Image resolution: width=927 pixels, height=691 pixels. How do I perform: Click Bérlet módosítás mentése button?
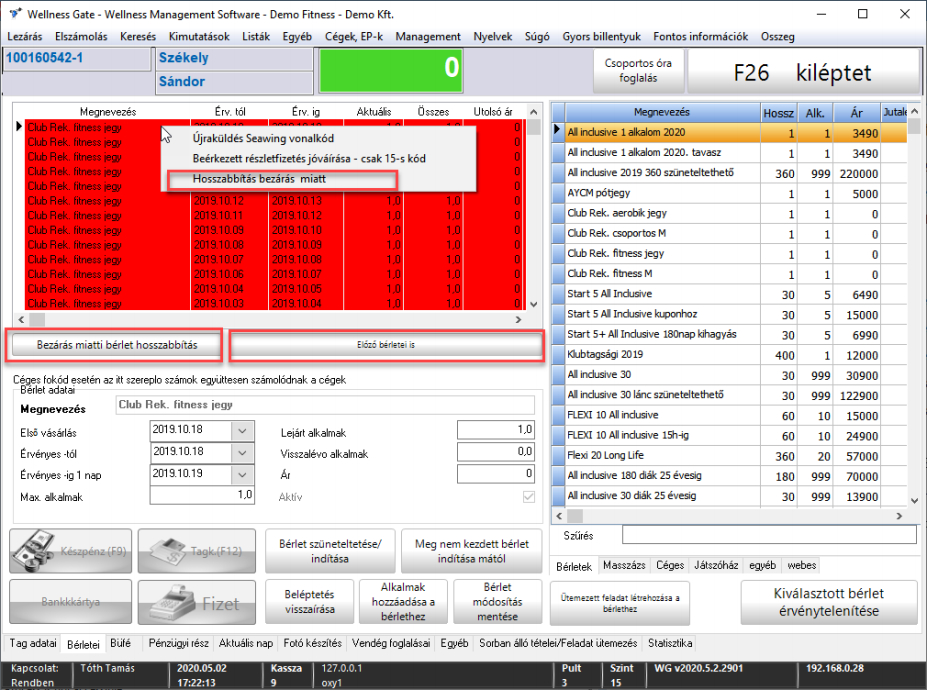498,602
